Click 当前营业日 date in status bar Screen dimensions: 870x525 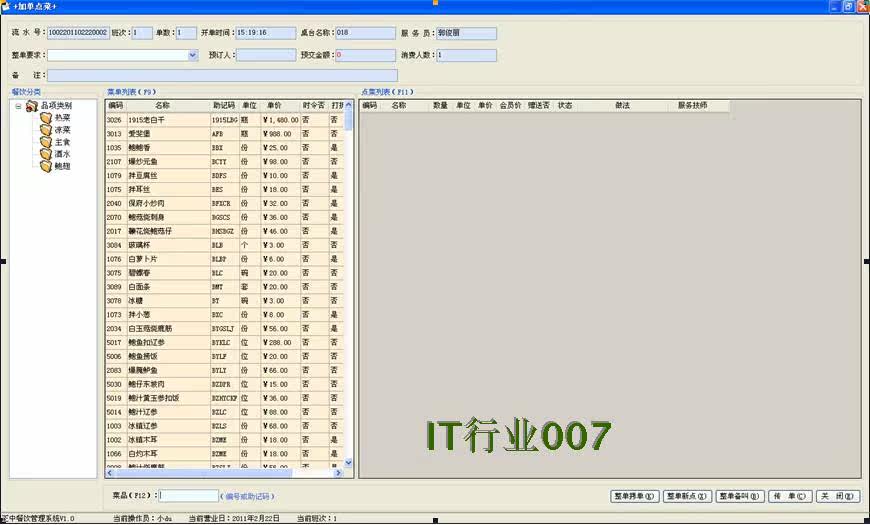click(234, 518)
